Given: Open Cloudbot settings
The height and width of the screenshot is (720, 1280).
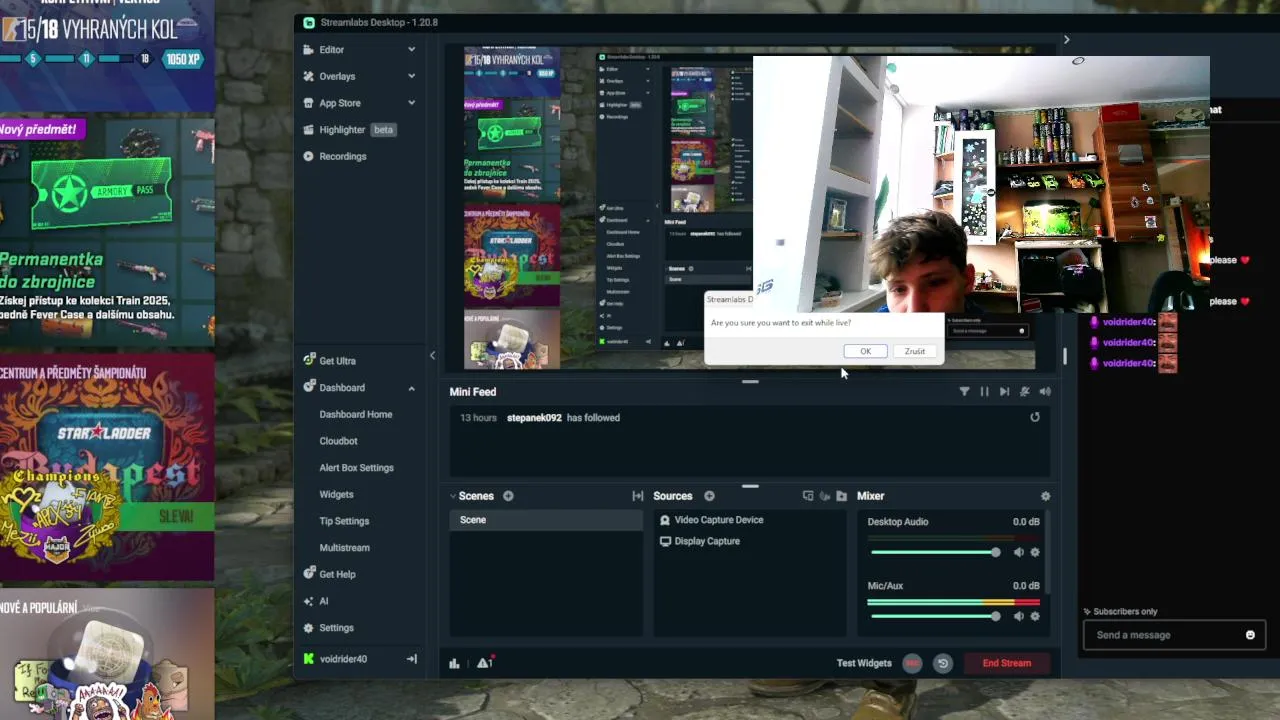Looking at the screenshot, I should click(338, 441).
